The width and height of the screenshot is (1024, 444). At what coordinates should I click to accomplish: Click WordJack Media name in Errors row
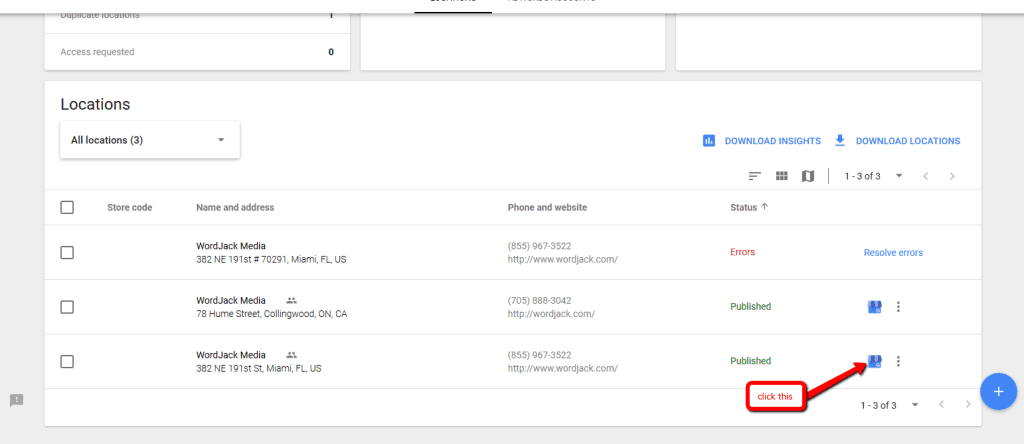click(231, 246)
